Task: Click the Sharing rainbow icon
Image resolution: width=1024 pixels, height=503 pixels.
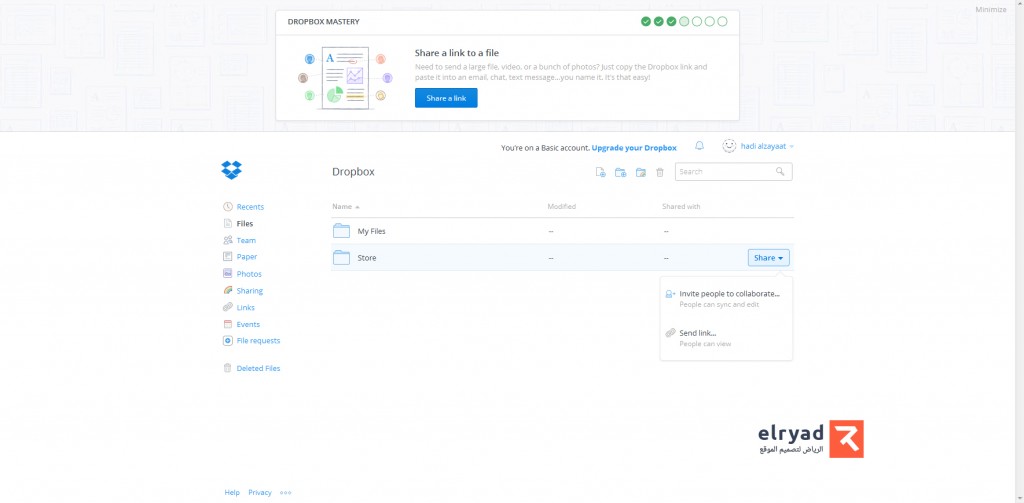Action: pyautogui.click(x=227, y=290)
